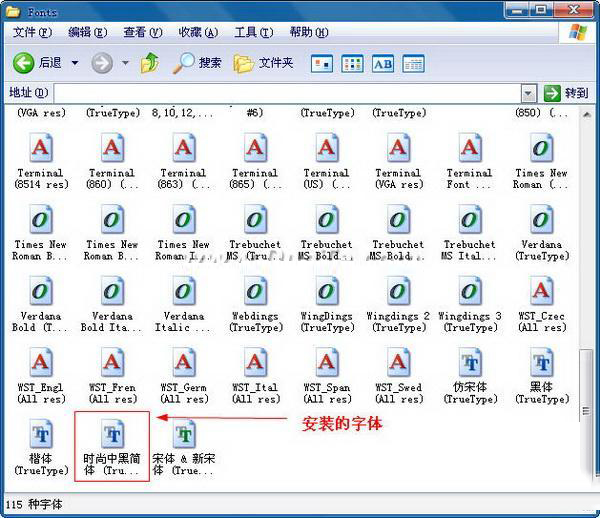Click the scrollbar up arrow
Screen dimensions: 600x518
[x=586, y=114]
